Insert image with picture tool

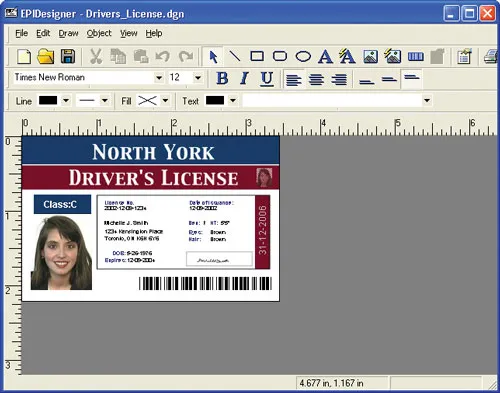[370, 56]
